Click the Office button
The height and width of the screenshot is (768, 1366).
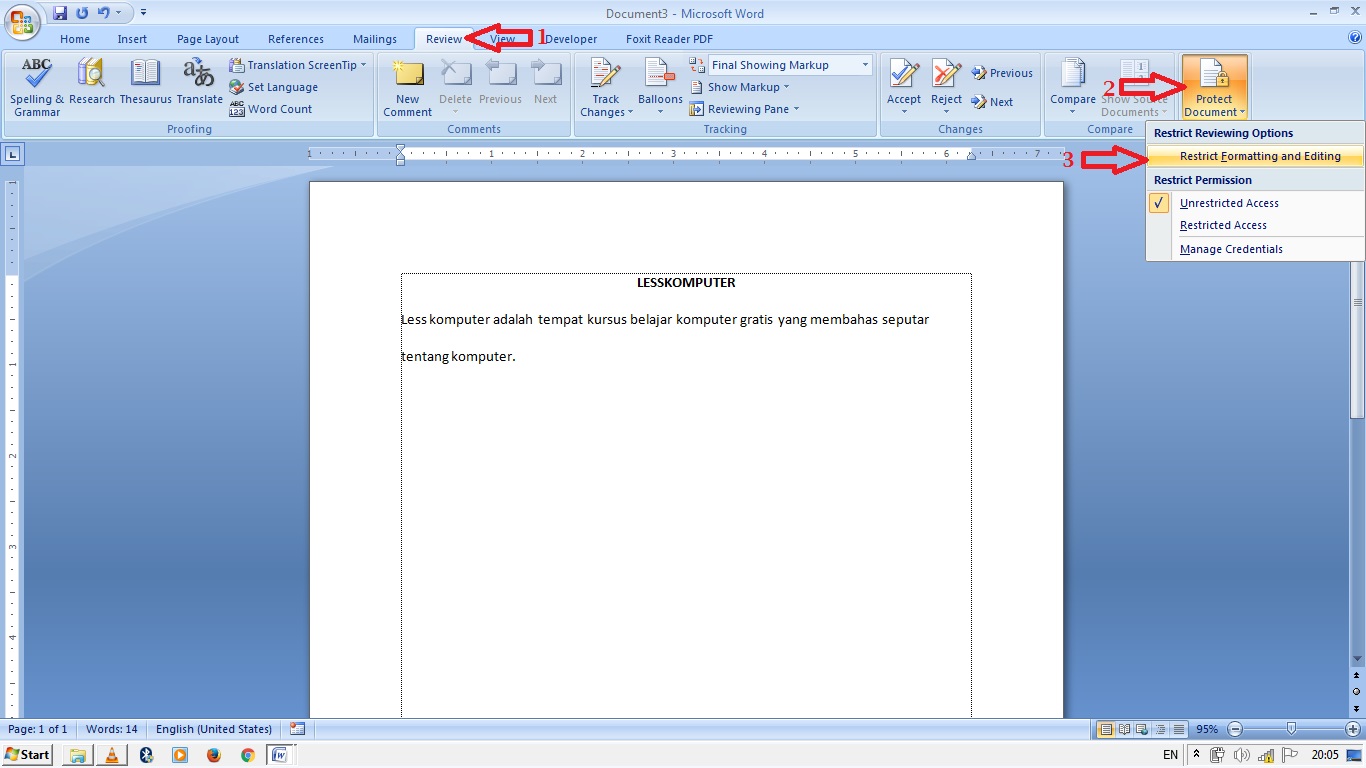coord(22,22)
